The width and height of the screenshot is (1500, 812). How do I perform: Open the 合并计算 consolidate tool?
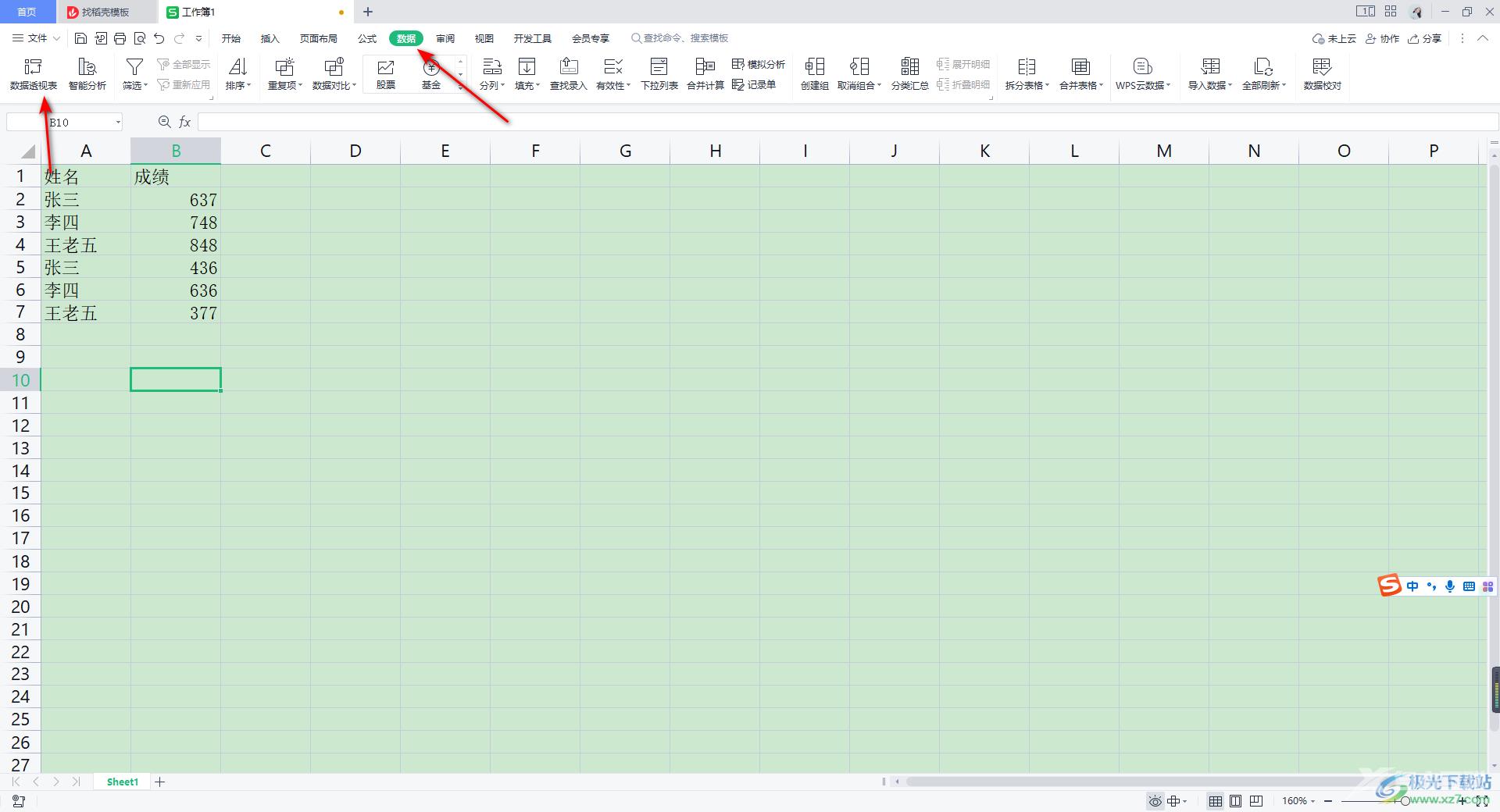[x=705, y=74]
